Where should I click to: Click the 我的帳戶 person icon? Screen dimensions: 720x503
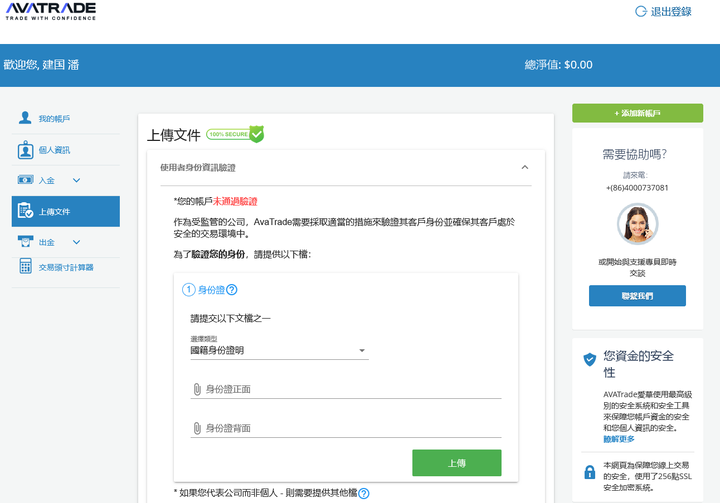(25, 118)
